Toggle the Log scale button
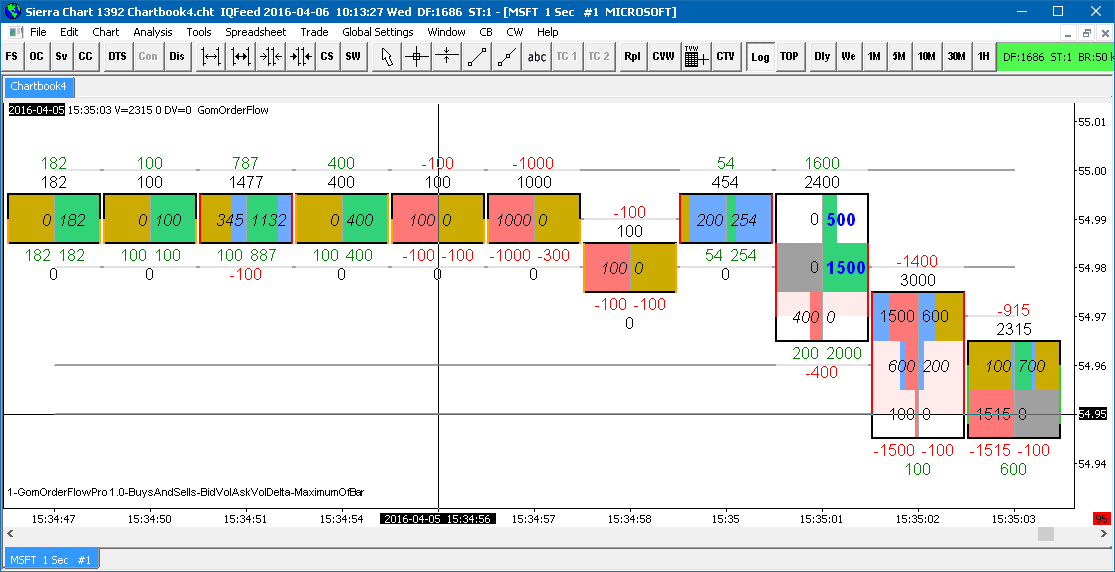This screenshot has width=1115, height=572. pyautogui.click(x=760, y=57)
